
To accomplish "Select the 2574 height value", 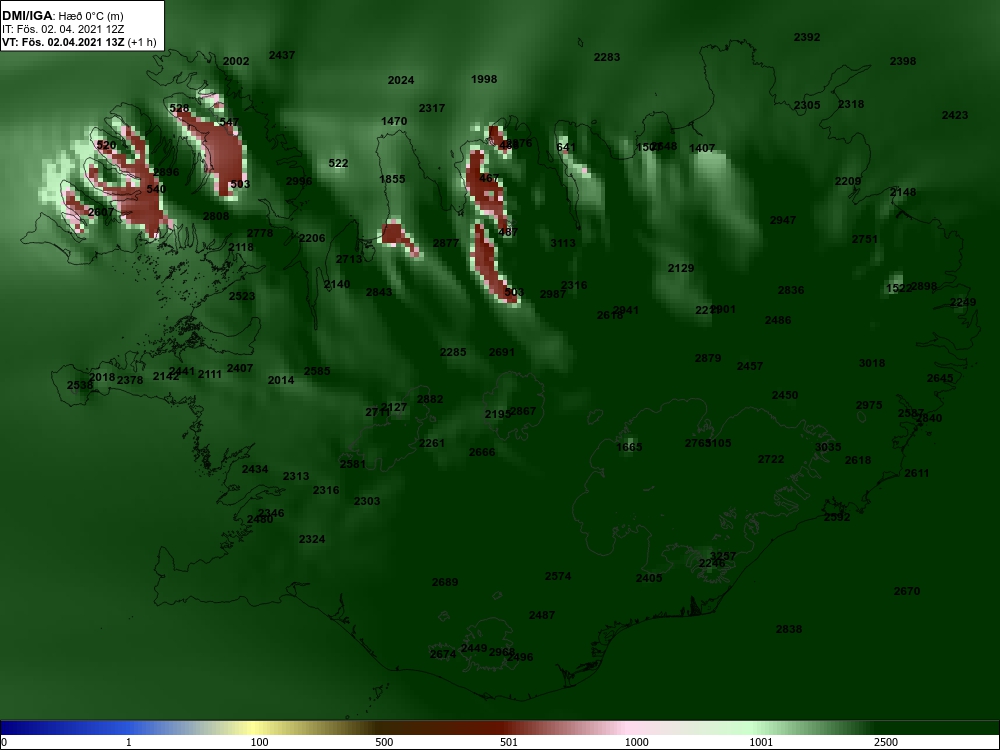I will pyautogui.click(x=558, y=576).
